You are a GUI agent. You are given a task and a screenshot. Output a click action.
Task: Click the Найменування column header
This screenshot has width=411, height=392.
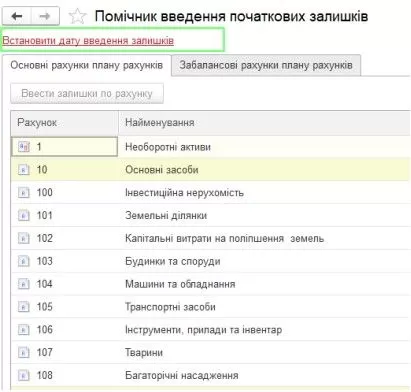click(x=265, y=123)
